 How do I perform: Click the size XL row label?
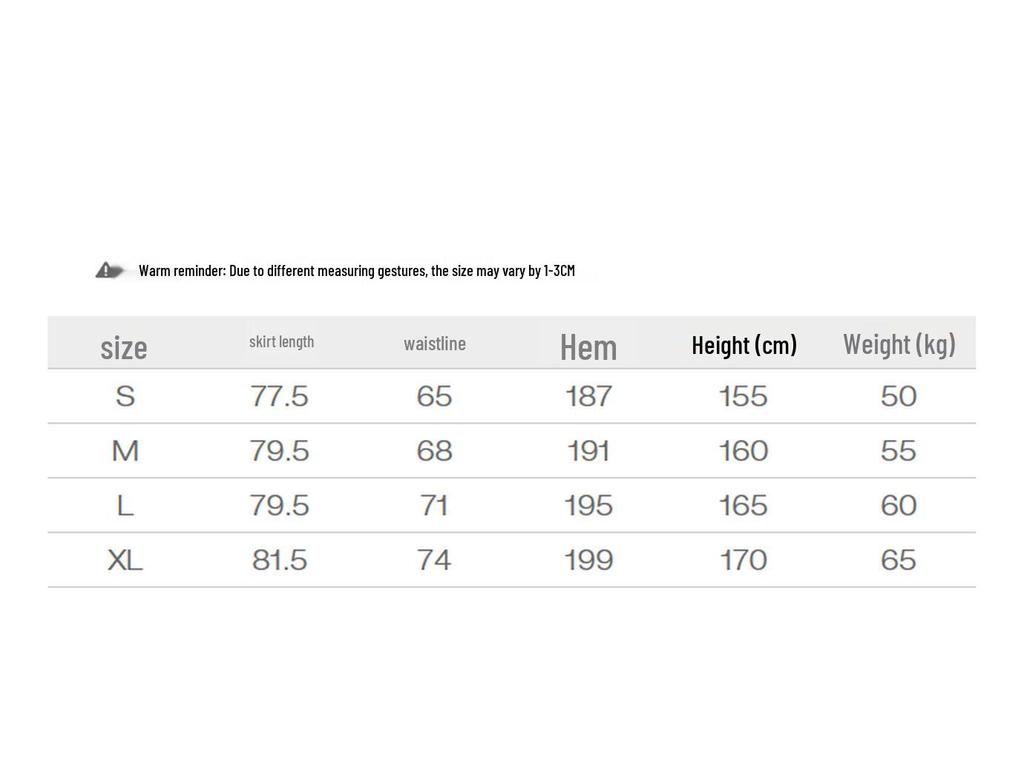coord(125,560)
